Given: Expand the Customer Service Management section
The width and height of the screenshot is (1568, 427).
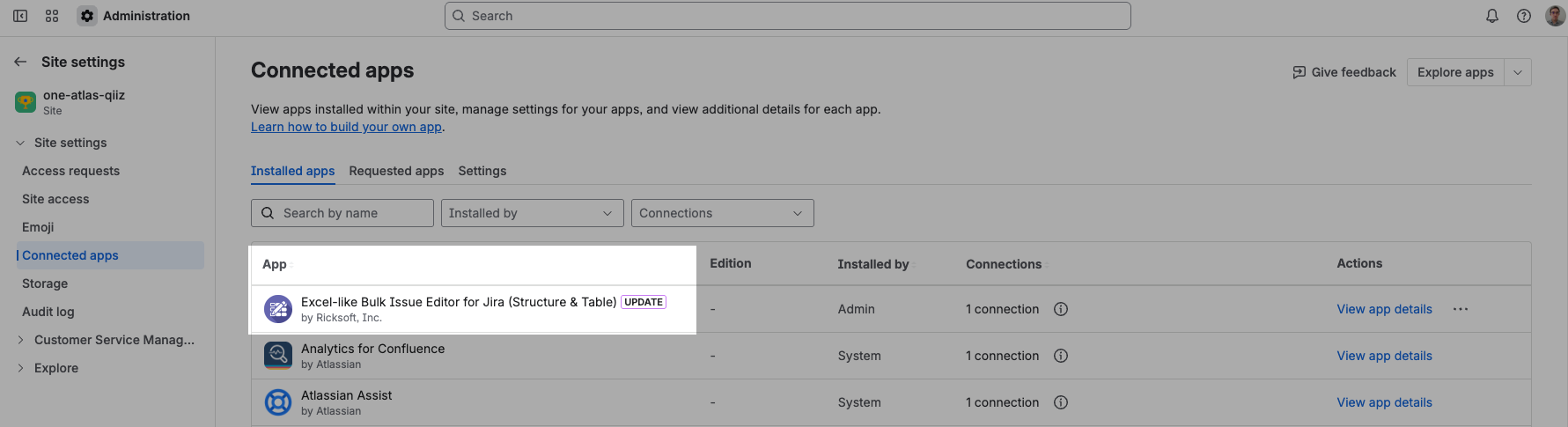Looking at the screenshot, I should tap(20, 340).
